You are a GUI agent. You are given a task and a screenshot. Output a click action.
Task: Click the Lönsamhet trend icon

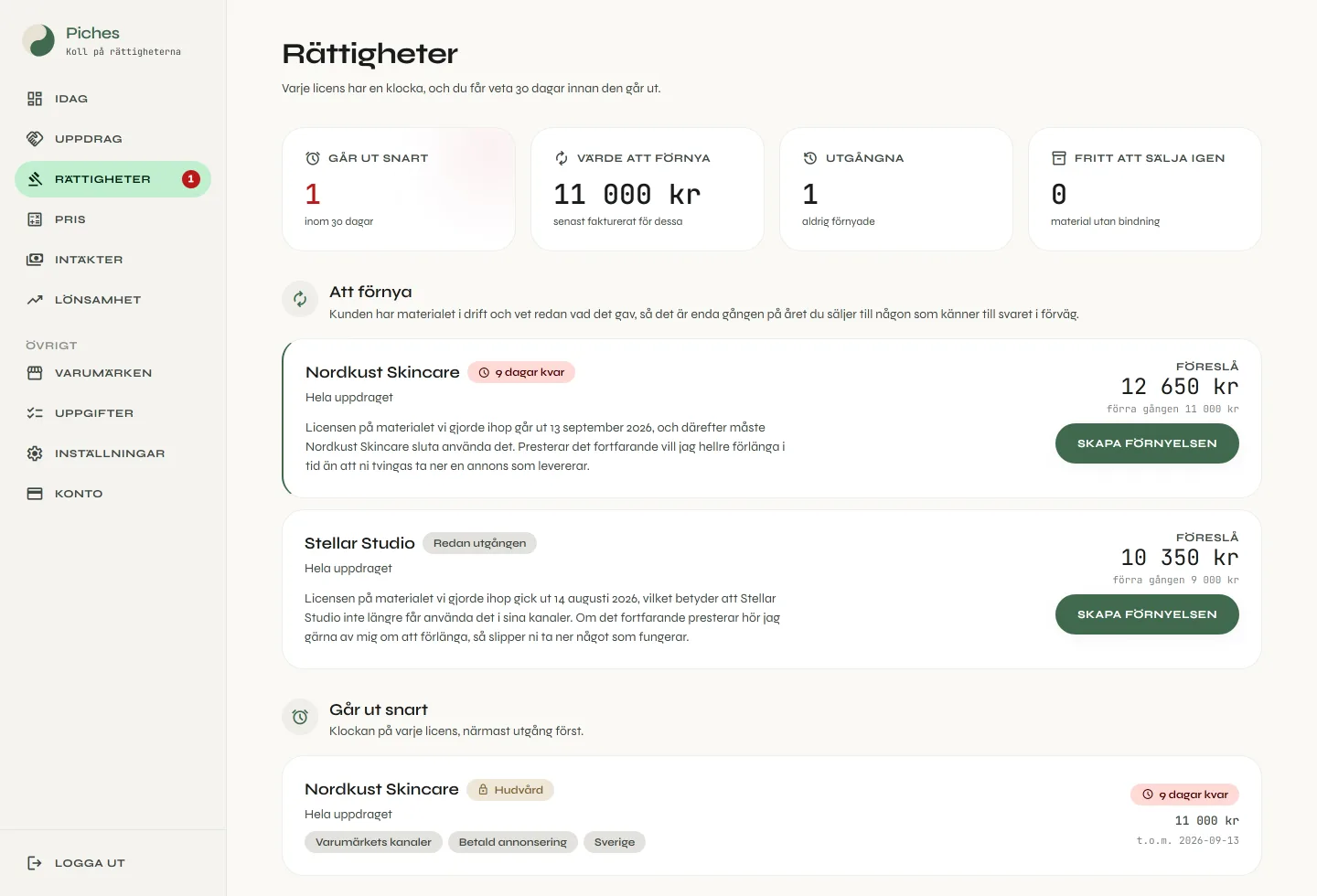[35, 300]
